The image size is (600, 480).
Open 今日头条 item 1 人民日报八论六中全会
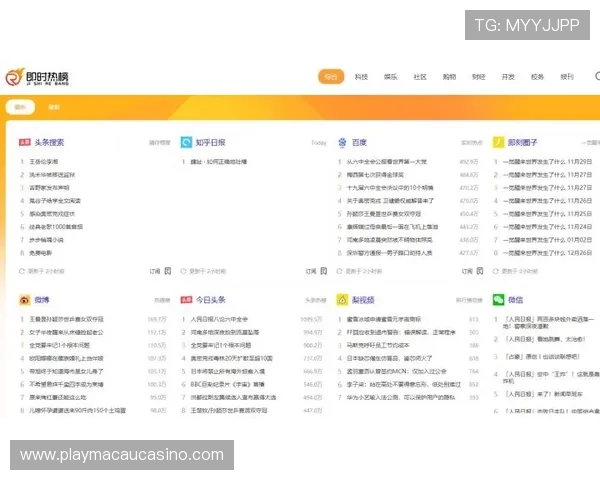pyautogui.click(x=219, y=319)
